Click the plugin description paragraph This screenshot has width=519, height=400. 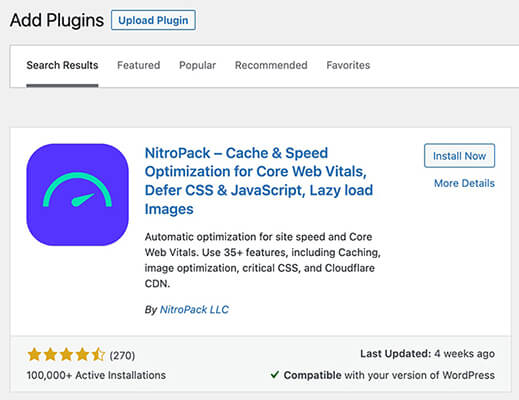tap(263, 260)
